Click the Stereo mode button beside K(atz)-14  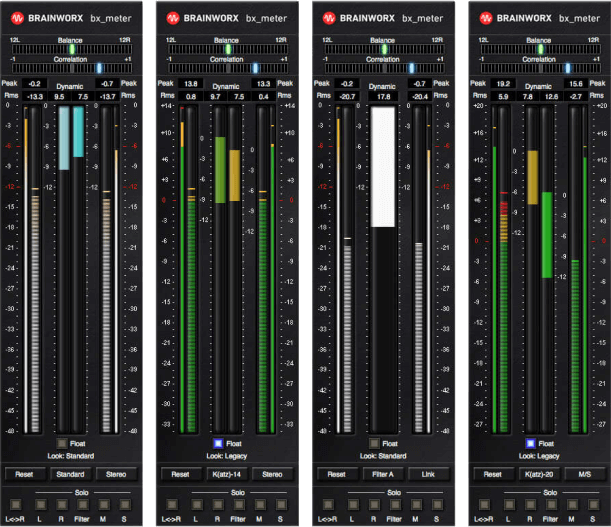coord(272,474)
